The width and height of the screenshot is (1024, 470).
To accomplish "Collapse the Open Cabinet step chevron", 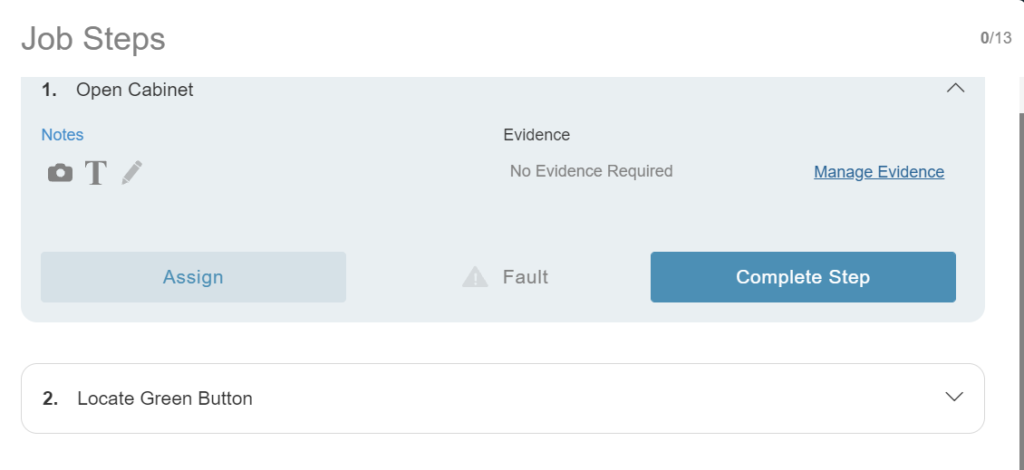I will coord(955,88).
